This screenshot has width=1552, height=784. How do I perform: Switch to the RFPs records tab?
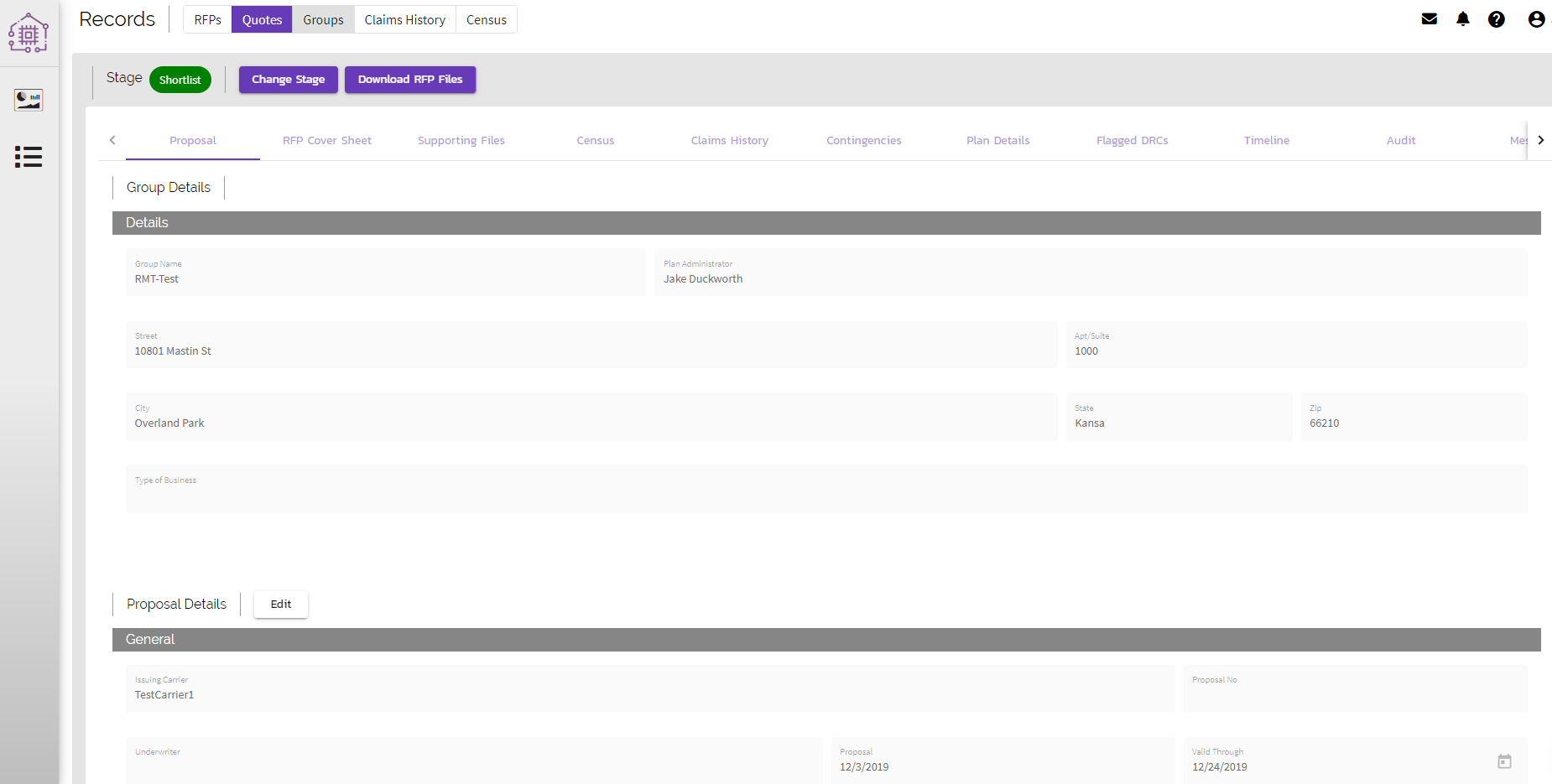click(207, 19)
